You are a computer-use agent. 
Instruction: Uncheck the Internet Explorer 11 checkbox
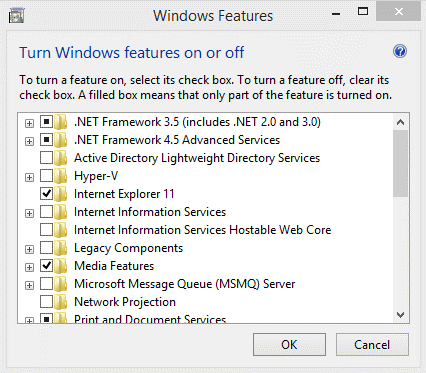46,194
